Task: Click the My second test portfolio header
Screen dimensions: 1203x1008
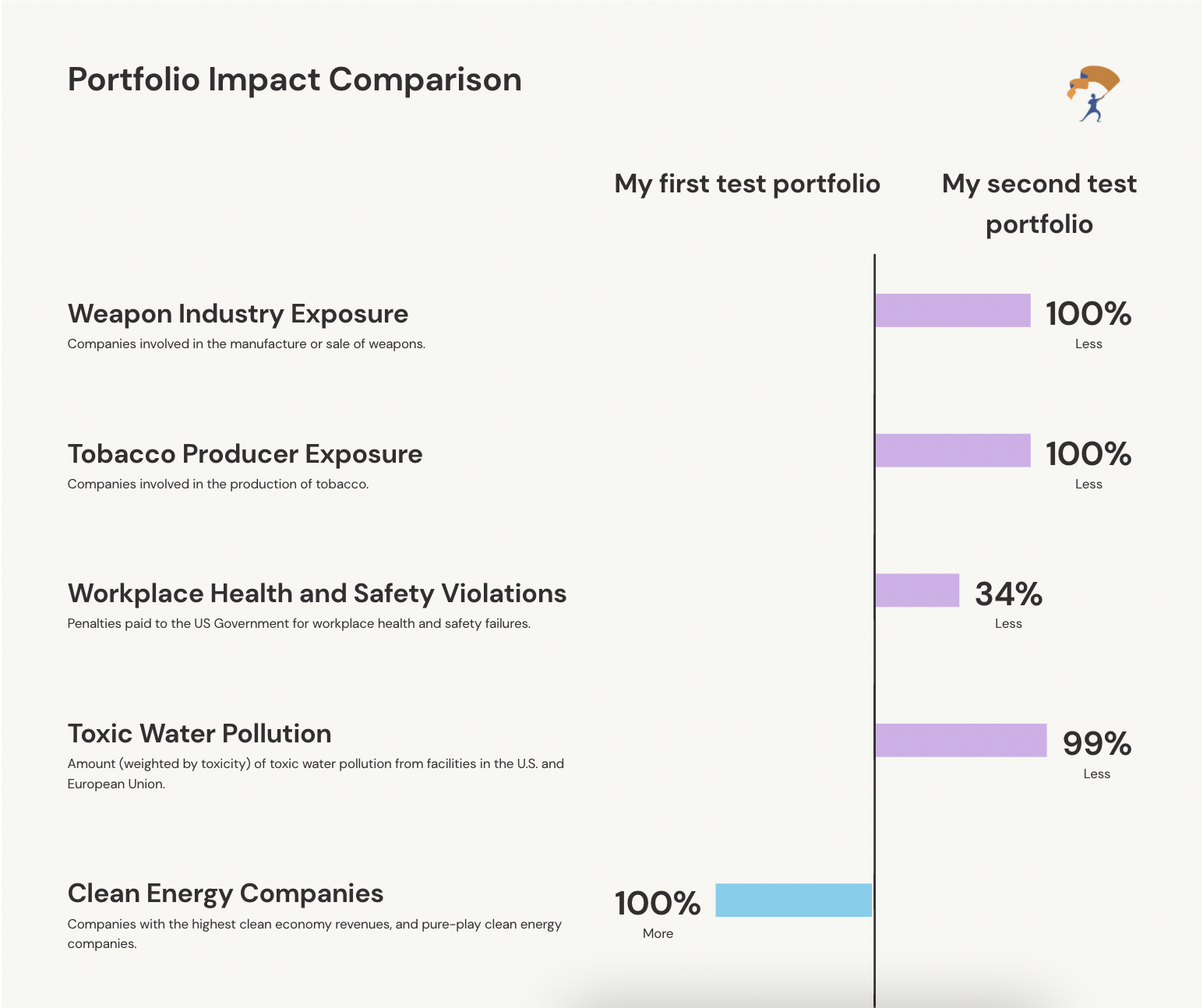Action: pos(1039,204)
